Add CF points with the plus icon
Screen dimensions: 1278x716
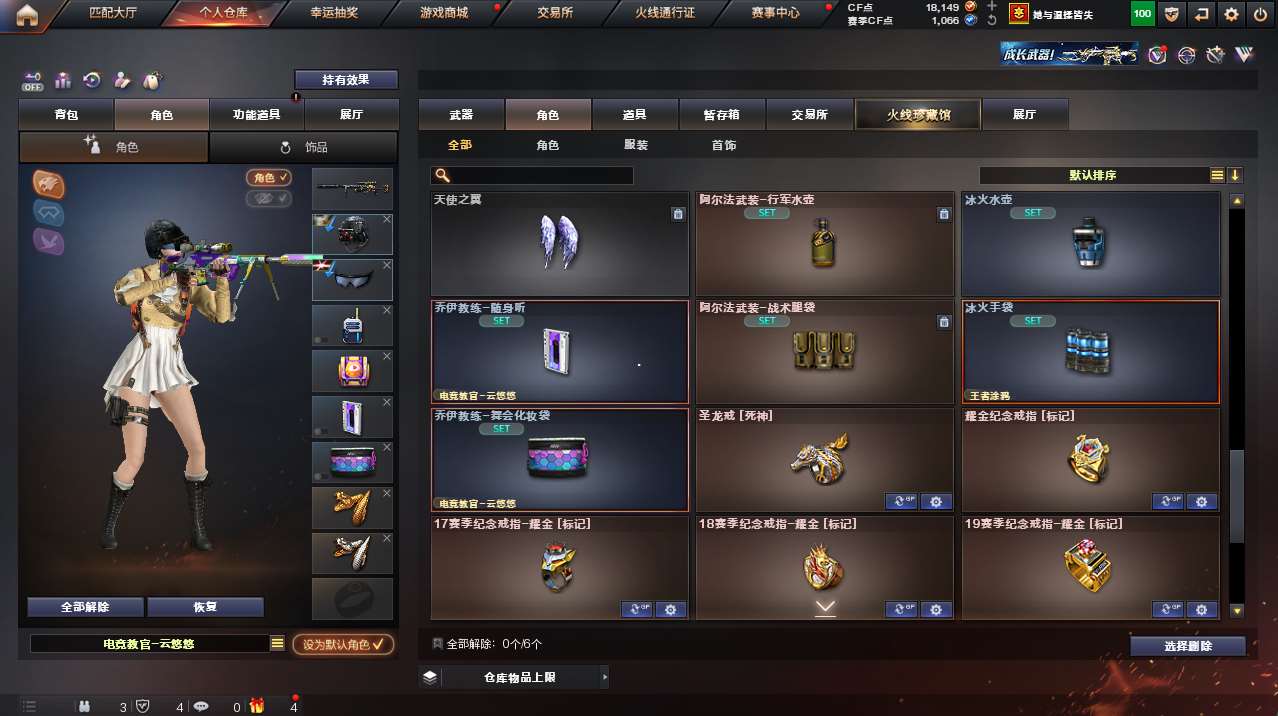point(991,7)
